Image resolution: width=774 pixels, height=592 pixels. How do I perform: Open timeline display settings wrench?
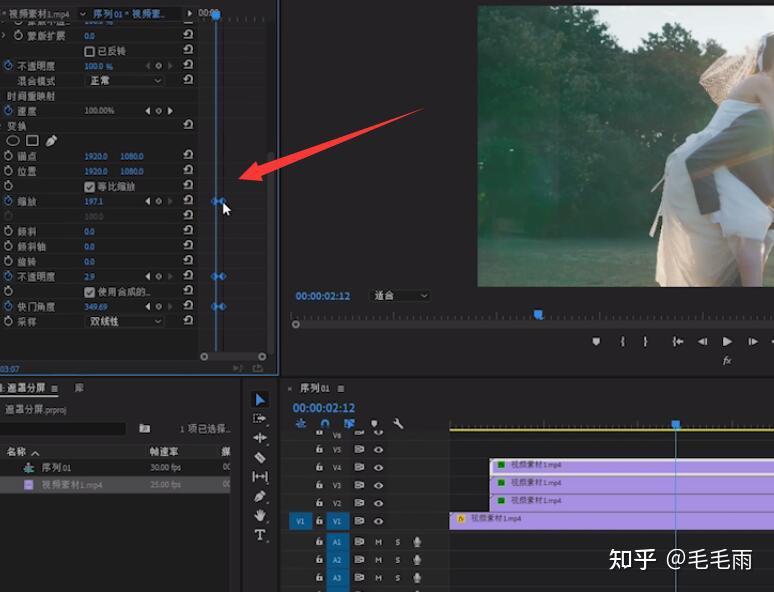398,423
